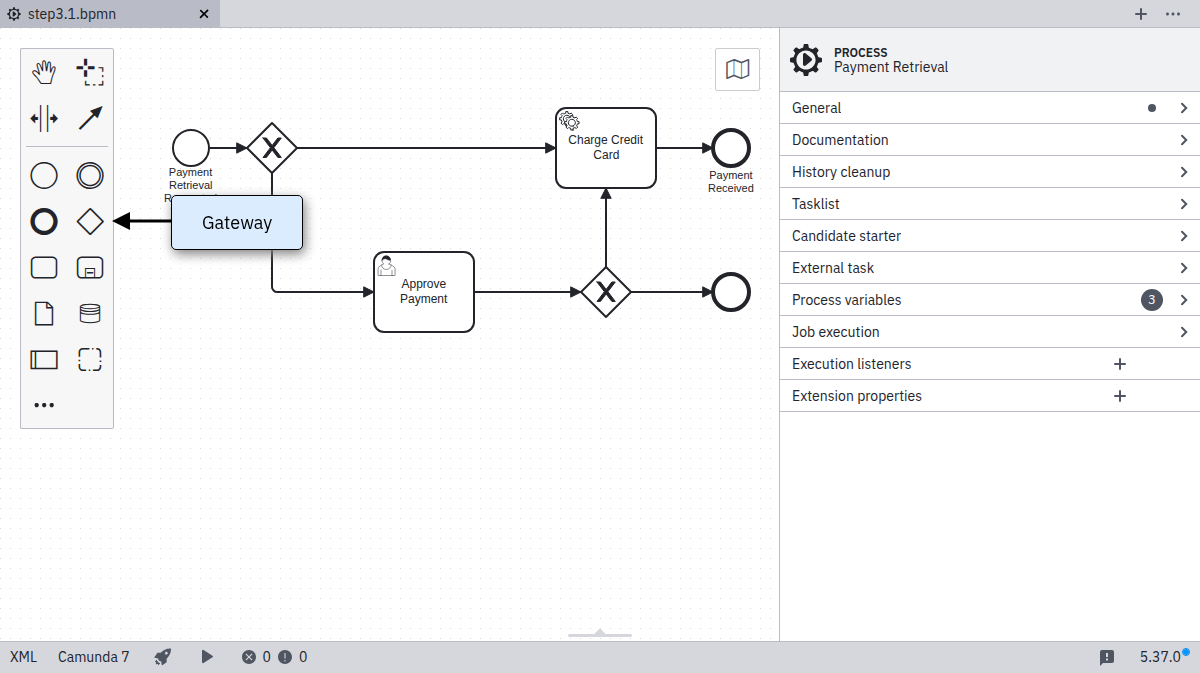Create a data store reference
The width and height of the screenshot is (1200, 673).
tap(90, 314)
